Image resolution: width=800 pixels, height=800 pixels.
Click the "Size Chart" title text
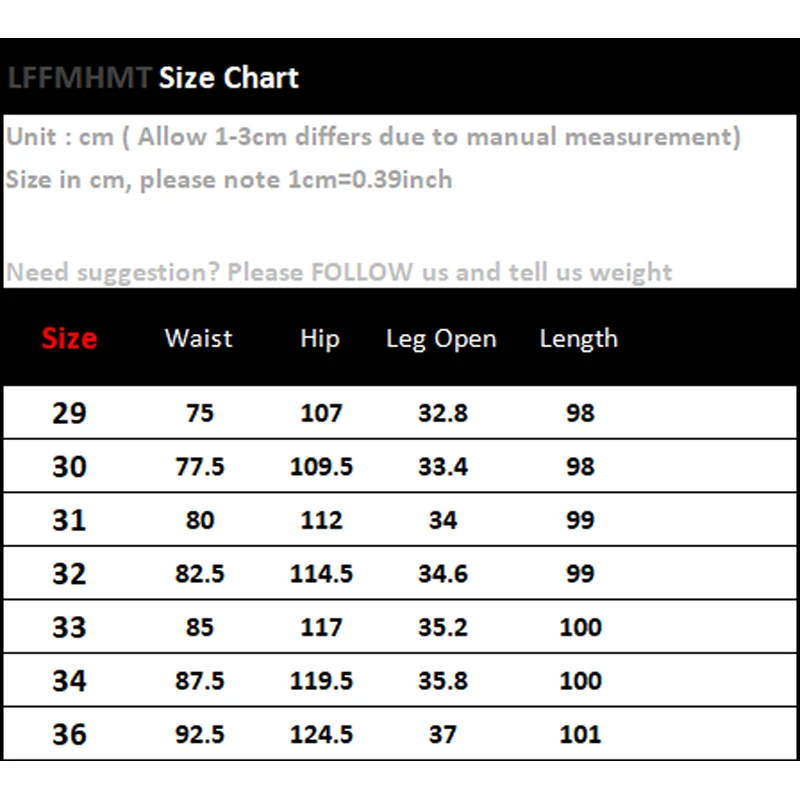[x=228, y=78]
